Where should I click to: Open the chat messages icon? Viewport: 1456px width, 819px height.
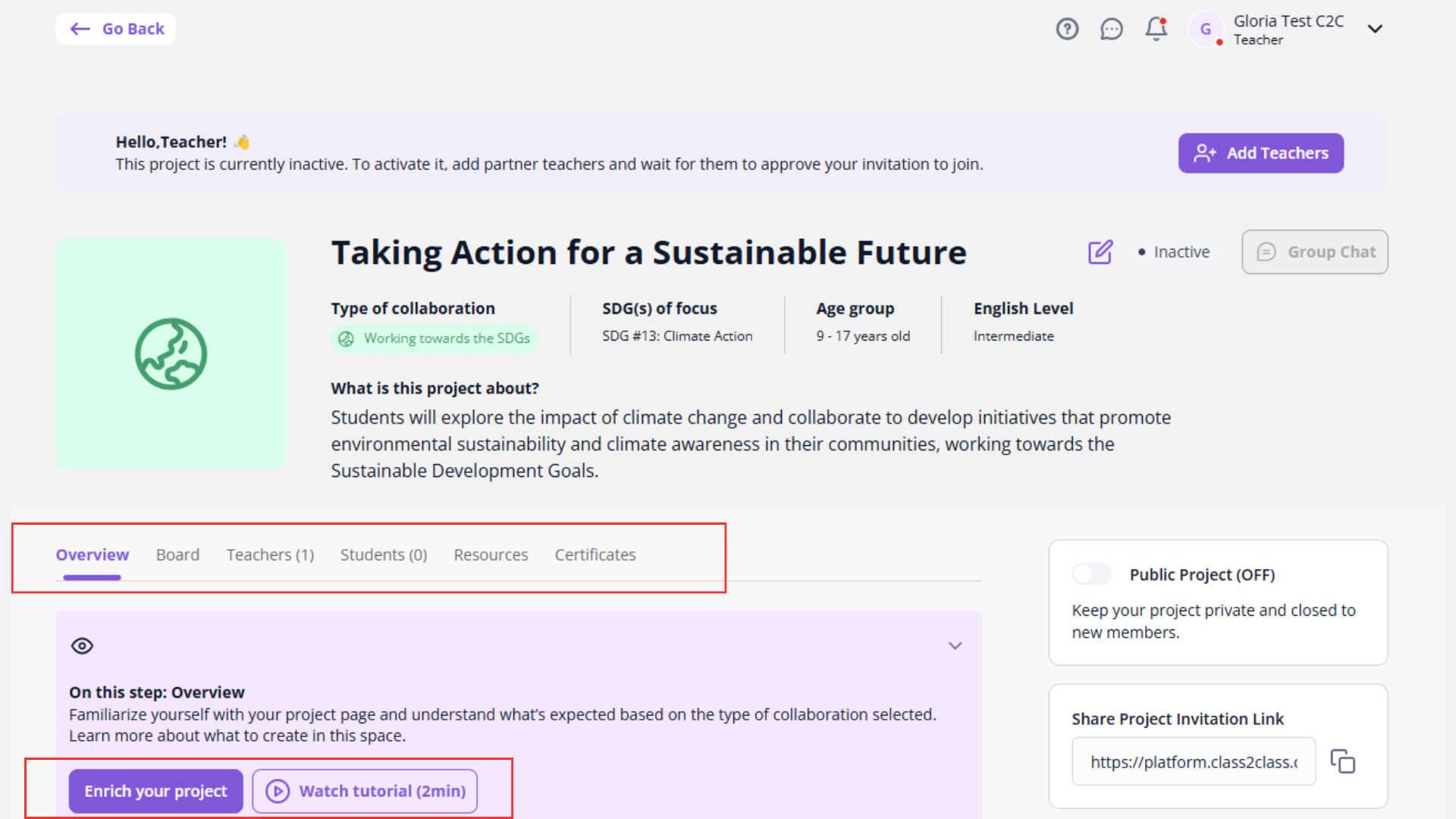tap(1112, 29)
